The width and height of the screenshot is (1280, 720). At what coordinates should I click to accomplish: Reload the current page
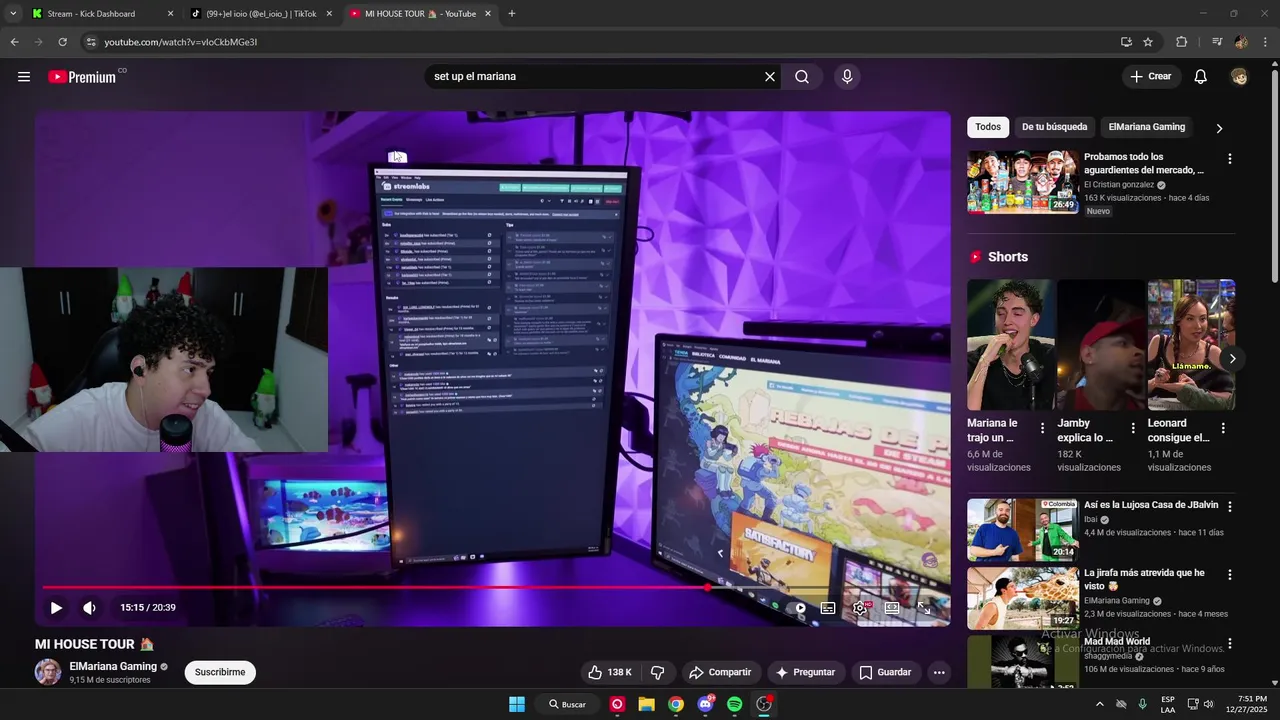62,42
